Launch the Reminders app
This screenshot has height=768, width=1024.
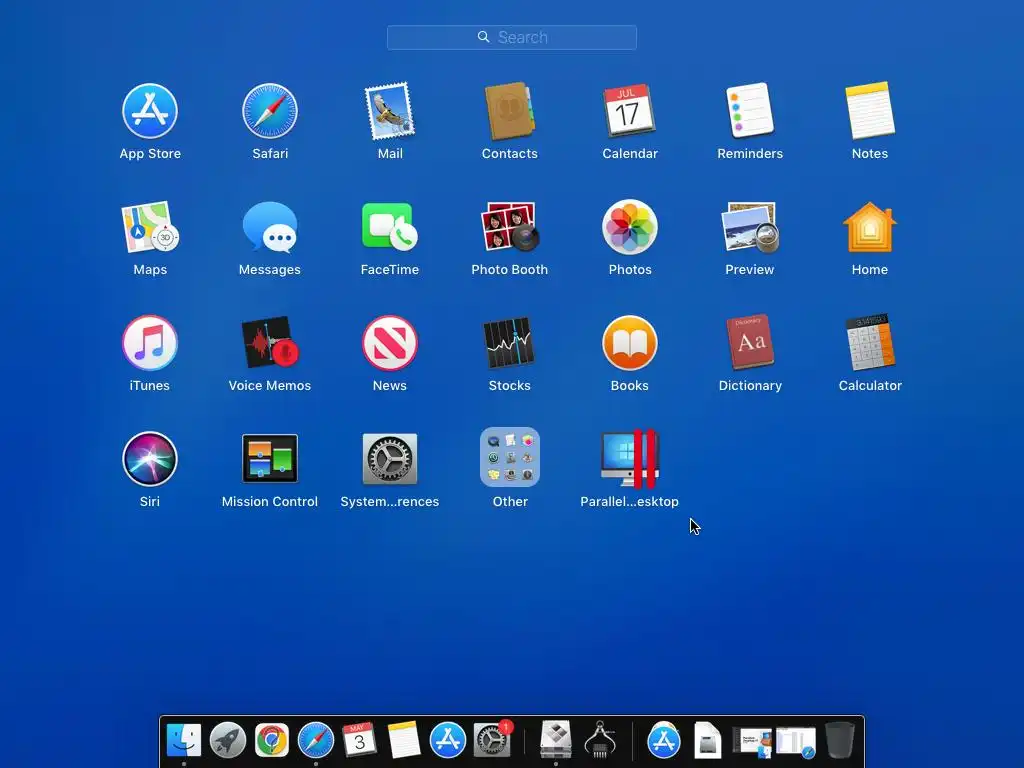pyautogui.click(x=750, y=110)
